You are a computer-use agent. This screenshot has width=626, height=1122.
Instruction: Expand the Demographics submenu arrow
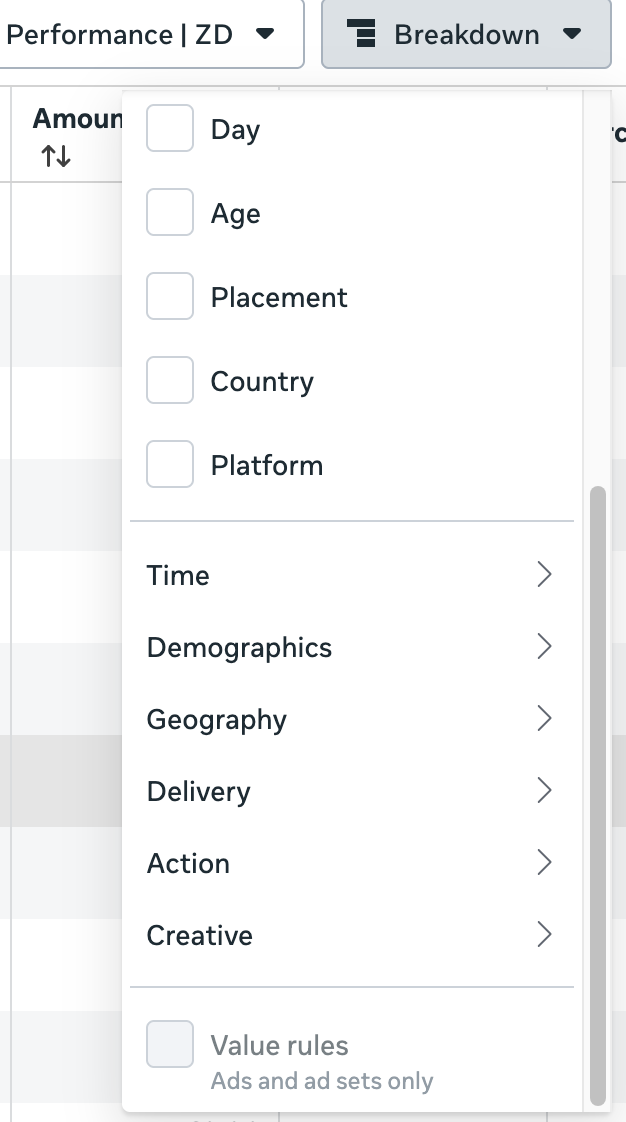click(544, 647)
